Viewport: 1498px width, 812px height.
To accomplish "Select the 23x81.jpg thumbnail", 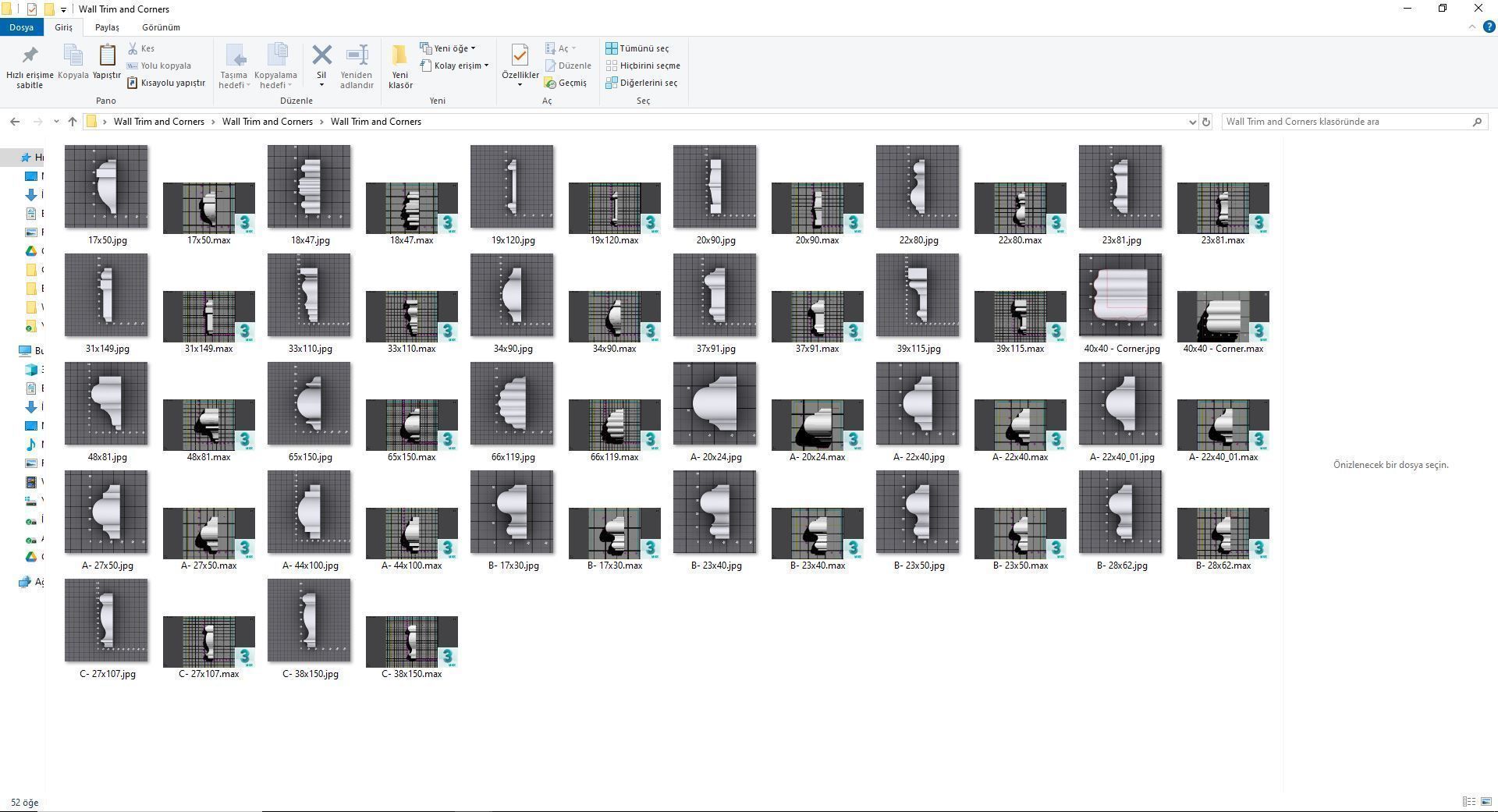I will click(x=1120, y=186).
